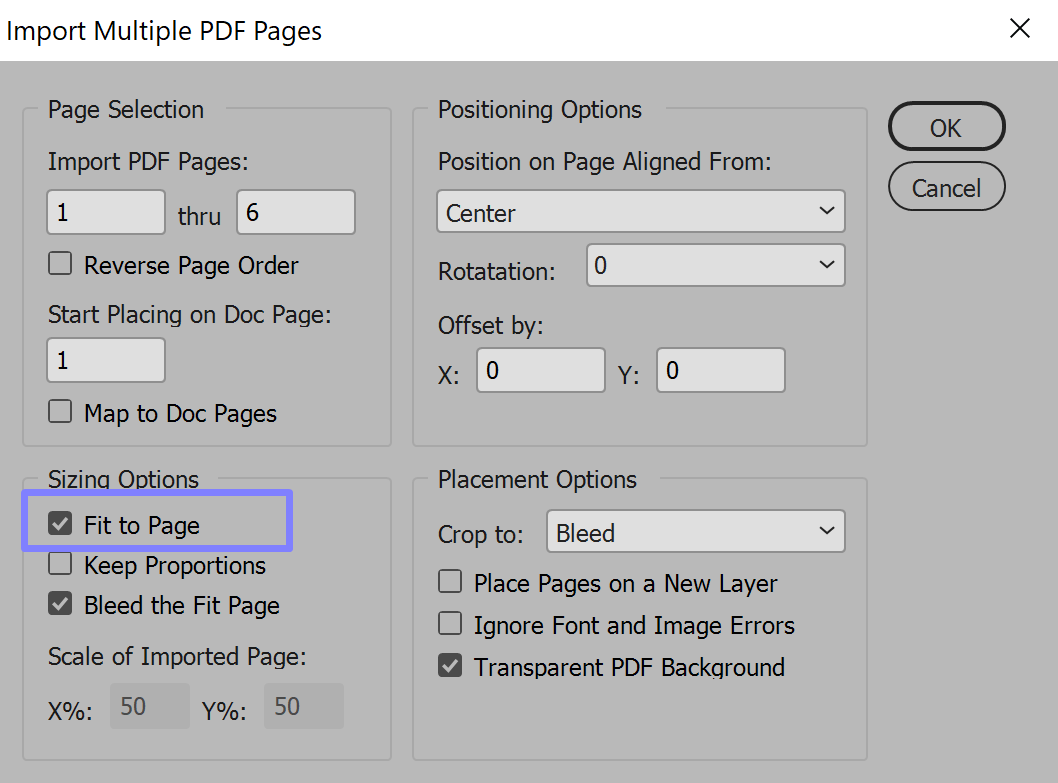The image size is (1058, 783).
Task: Click the thru page number field
Action: [295, 212]
